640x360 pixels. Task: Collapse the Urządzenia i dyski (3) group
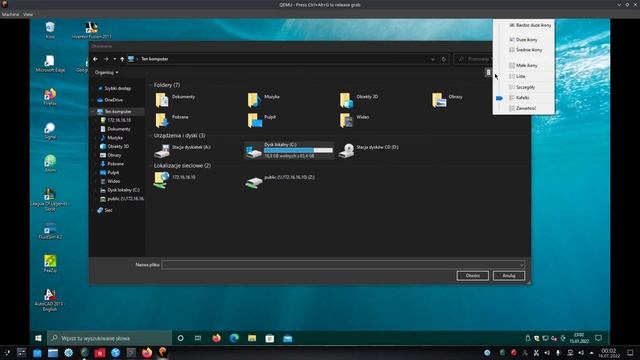point(151,136)
